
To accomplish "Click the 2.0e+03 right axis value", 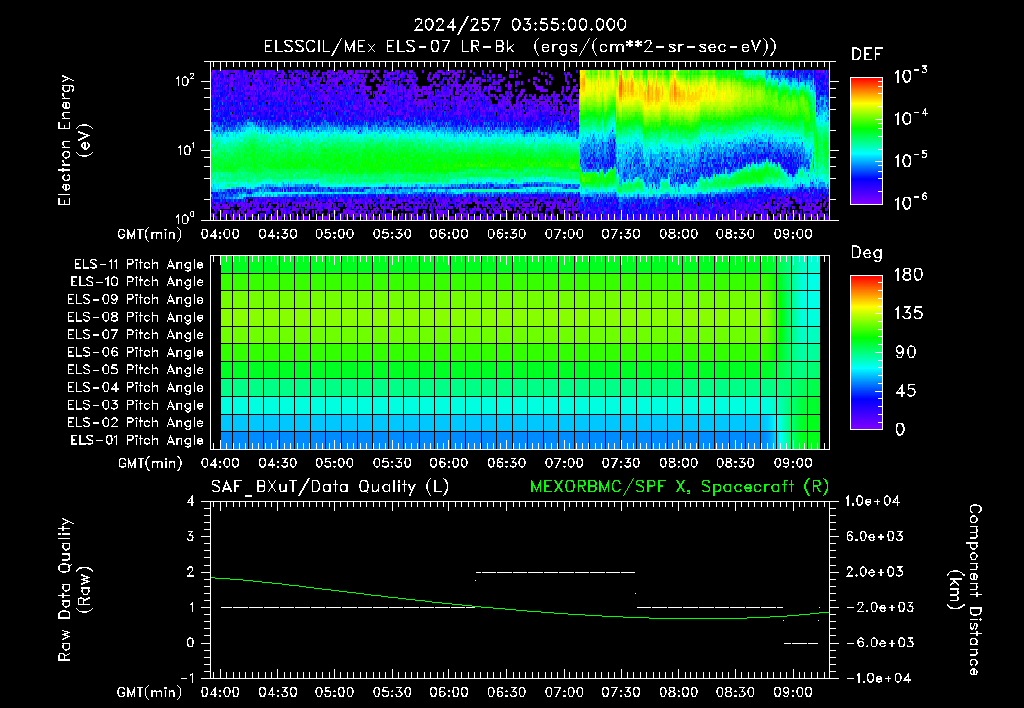I will click(874, 571).
